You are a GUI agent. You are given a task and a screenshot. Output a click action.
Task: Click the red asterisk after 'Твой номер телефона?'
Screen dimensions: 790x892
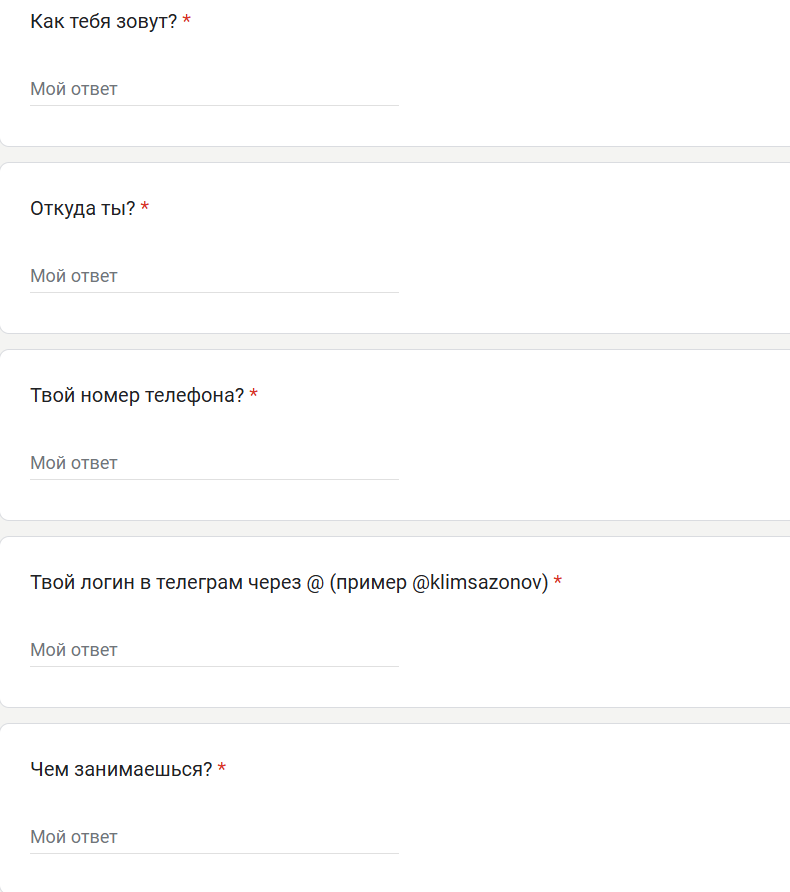pos(254,395)
